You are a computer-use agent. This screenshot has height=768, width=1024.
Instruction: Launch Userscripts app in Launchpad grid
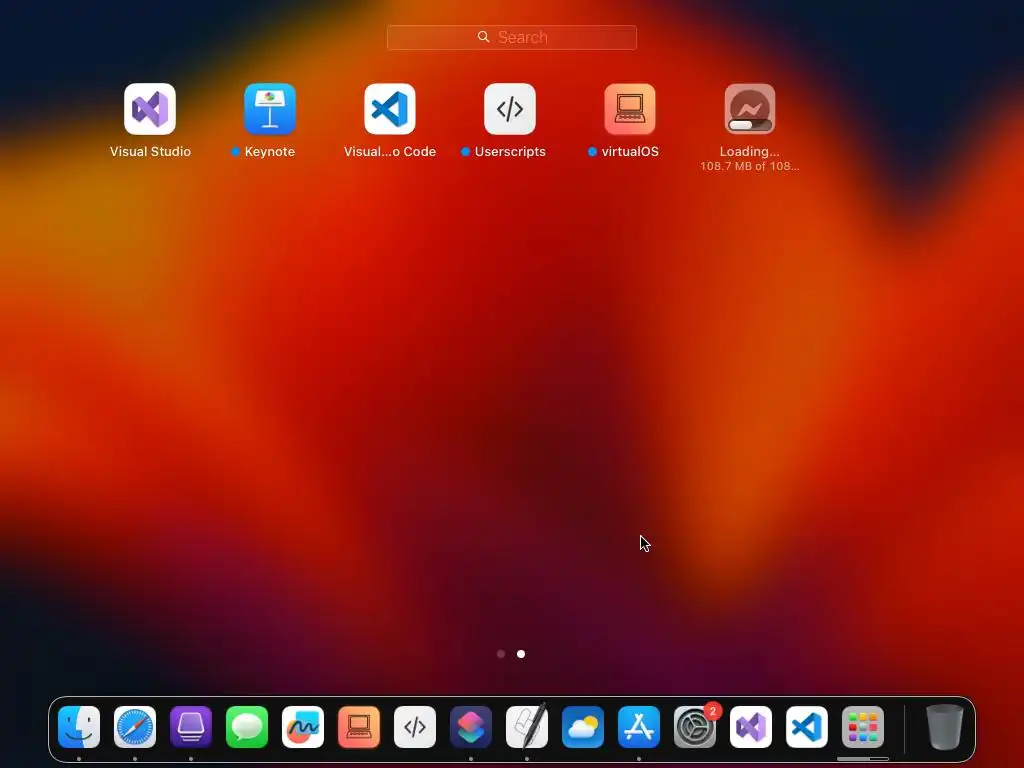pyautogui.click(x=510, y=109)
